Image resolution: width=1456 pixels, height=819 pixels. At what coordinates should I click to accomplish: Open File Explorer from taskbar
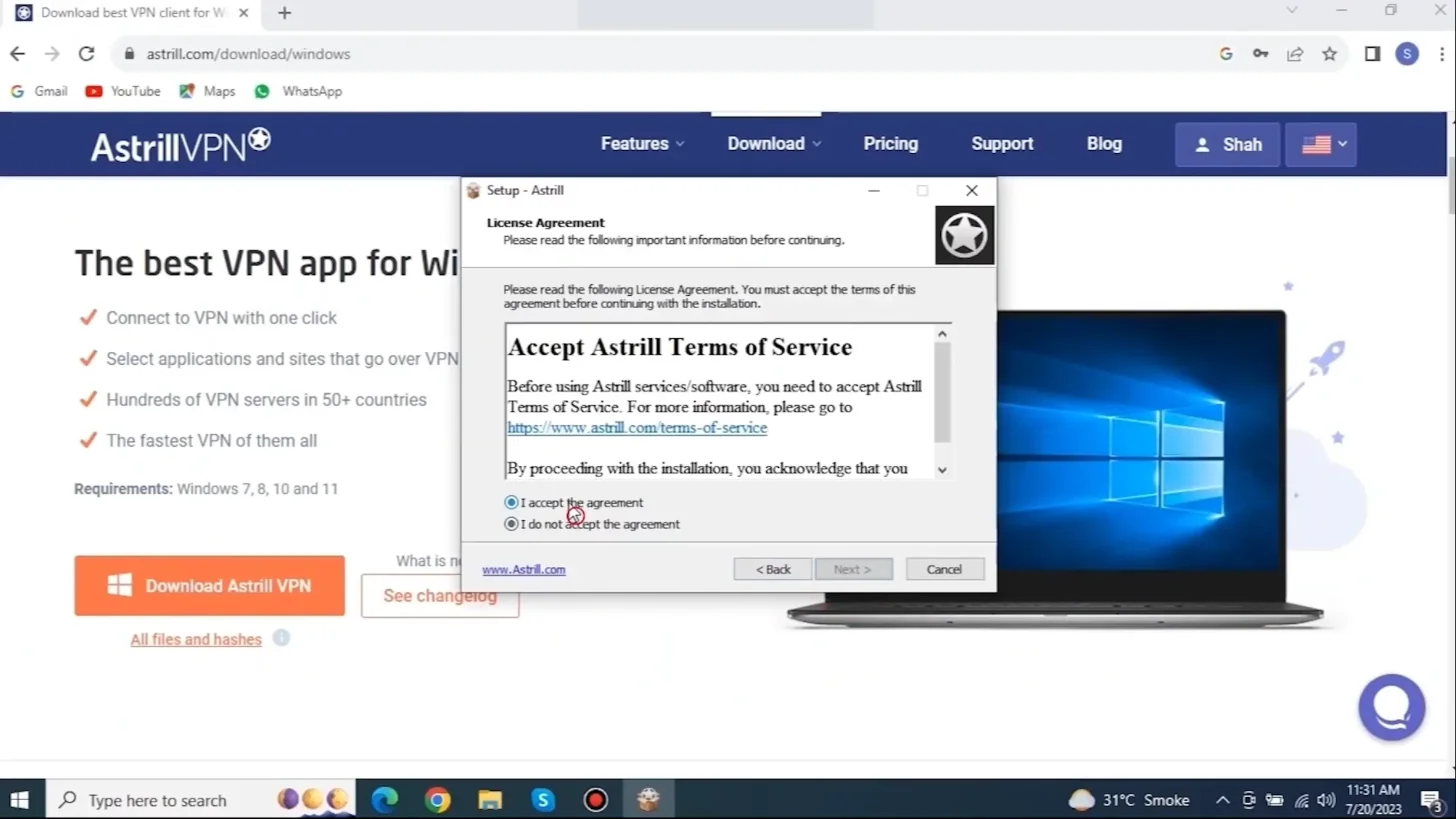point(490,800)
